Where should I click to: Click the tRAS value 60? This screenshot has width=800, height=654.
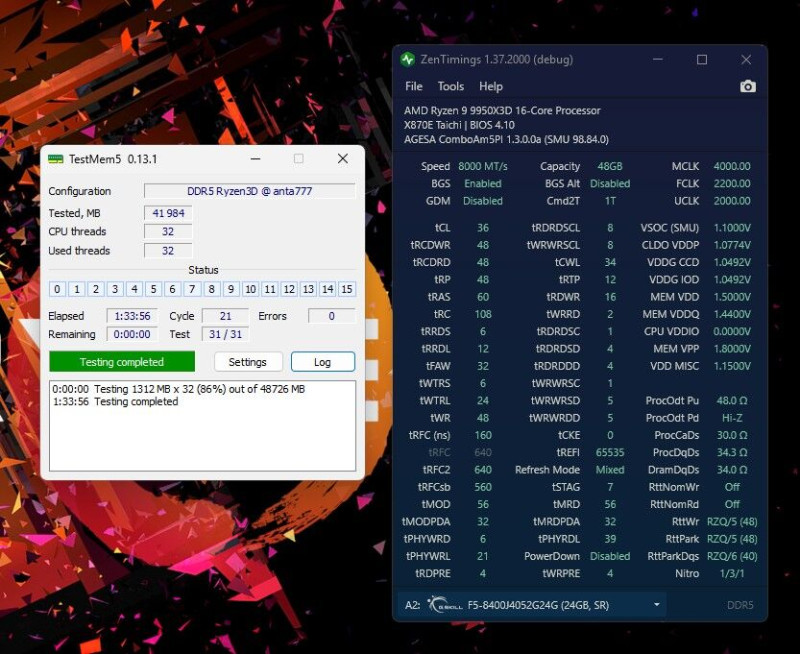(x=483, y=297)
